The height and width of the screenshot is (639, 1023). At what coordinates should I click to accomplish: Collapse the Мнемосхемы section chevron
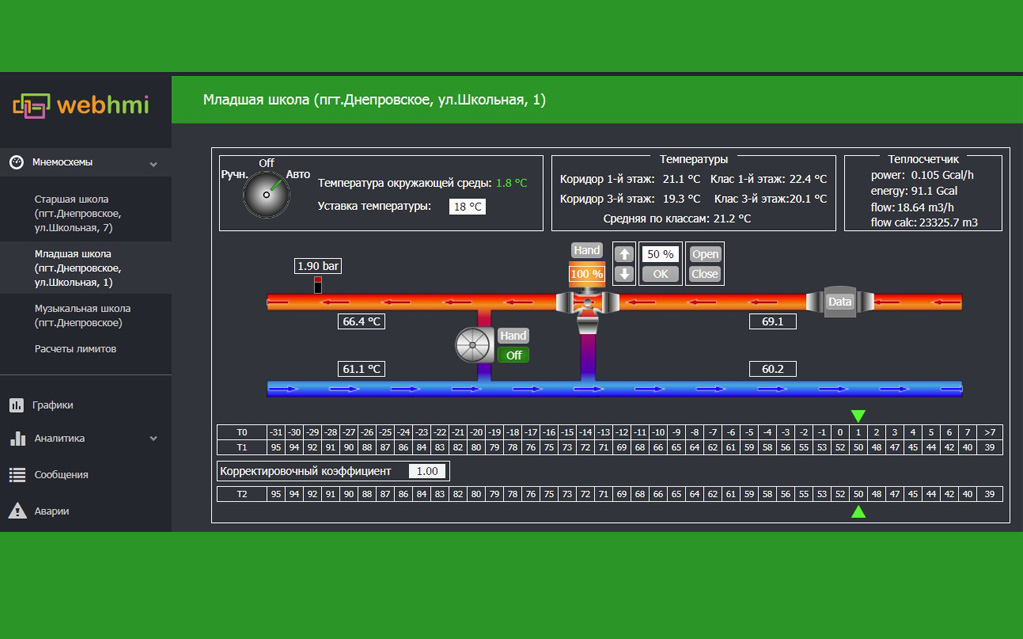(x=153, y=163)
